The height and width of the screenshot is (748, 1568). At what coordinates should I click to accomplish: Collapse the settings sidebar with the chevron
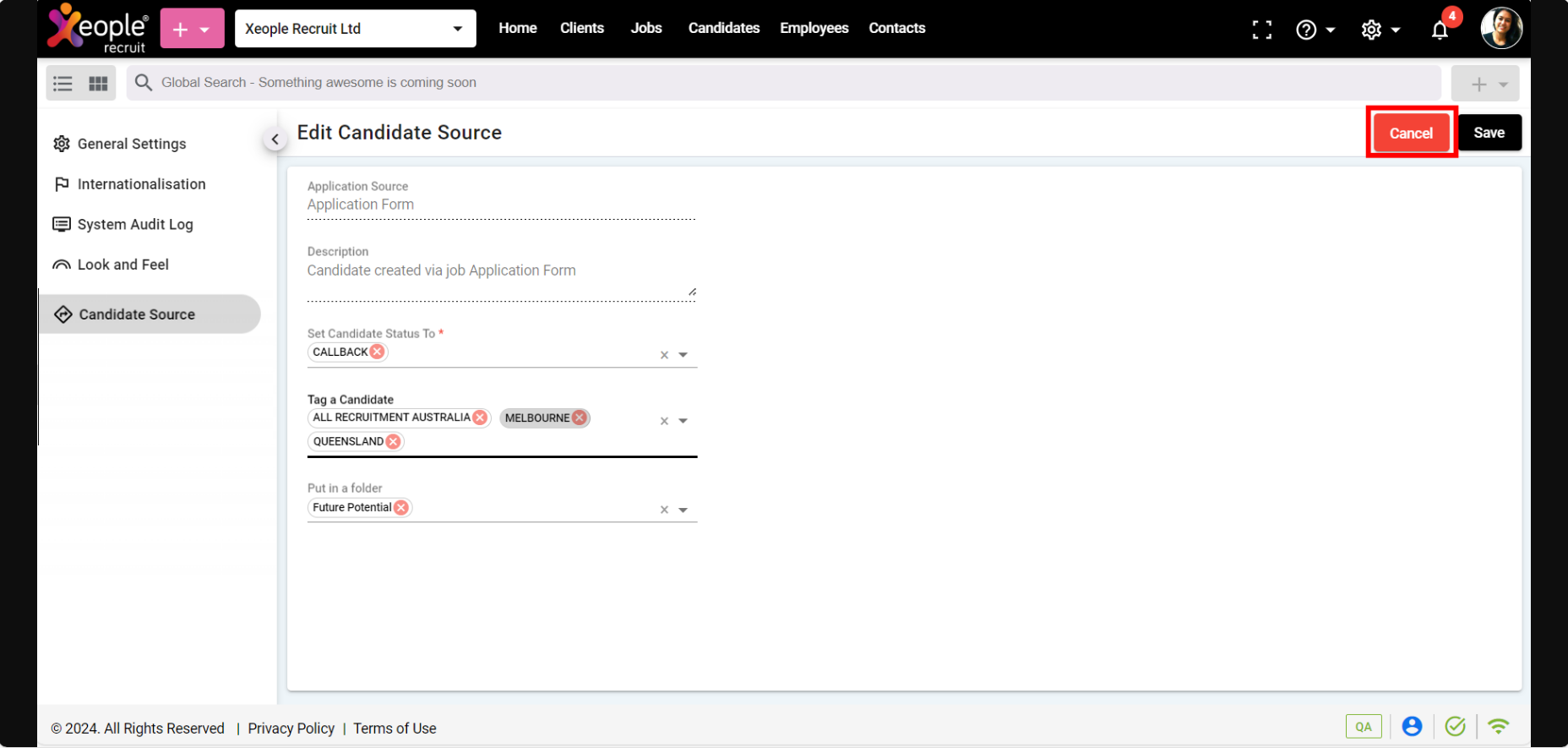275,139
